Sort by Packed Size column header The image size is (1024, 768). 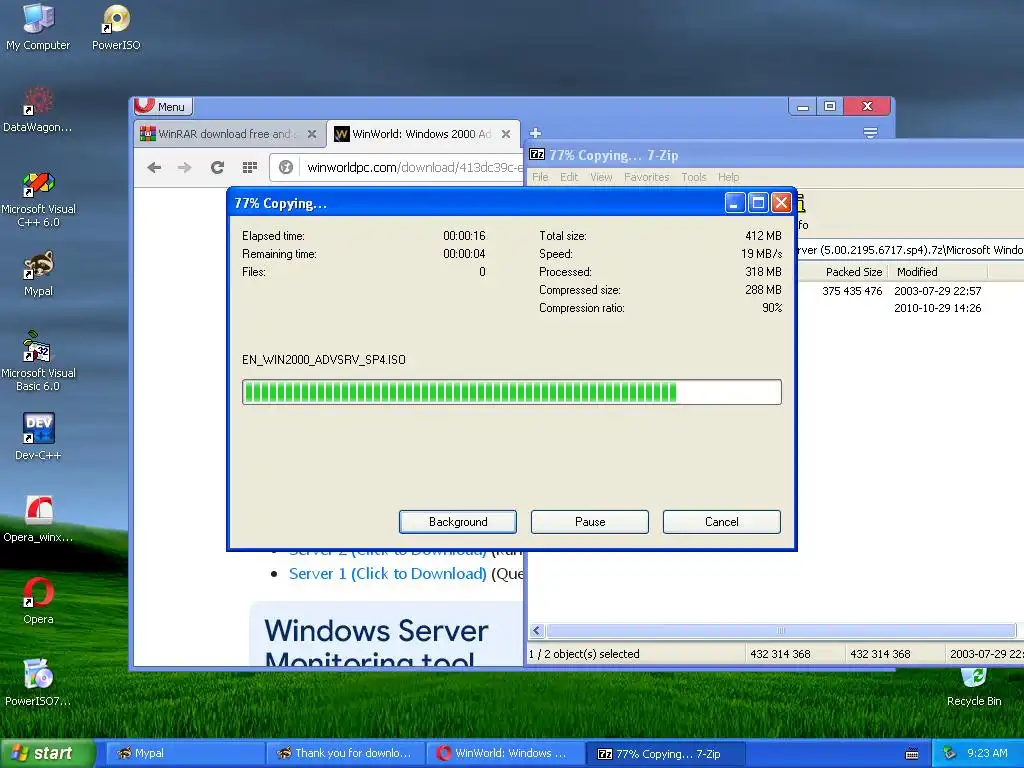[853, 272]
